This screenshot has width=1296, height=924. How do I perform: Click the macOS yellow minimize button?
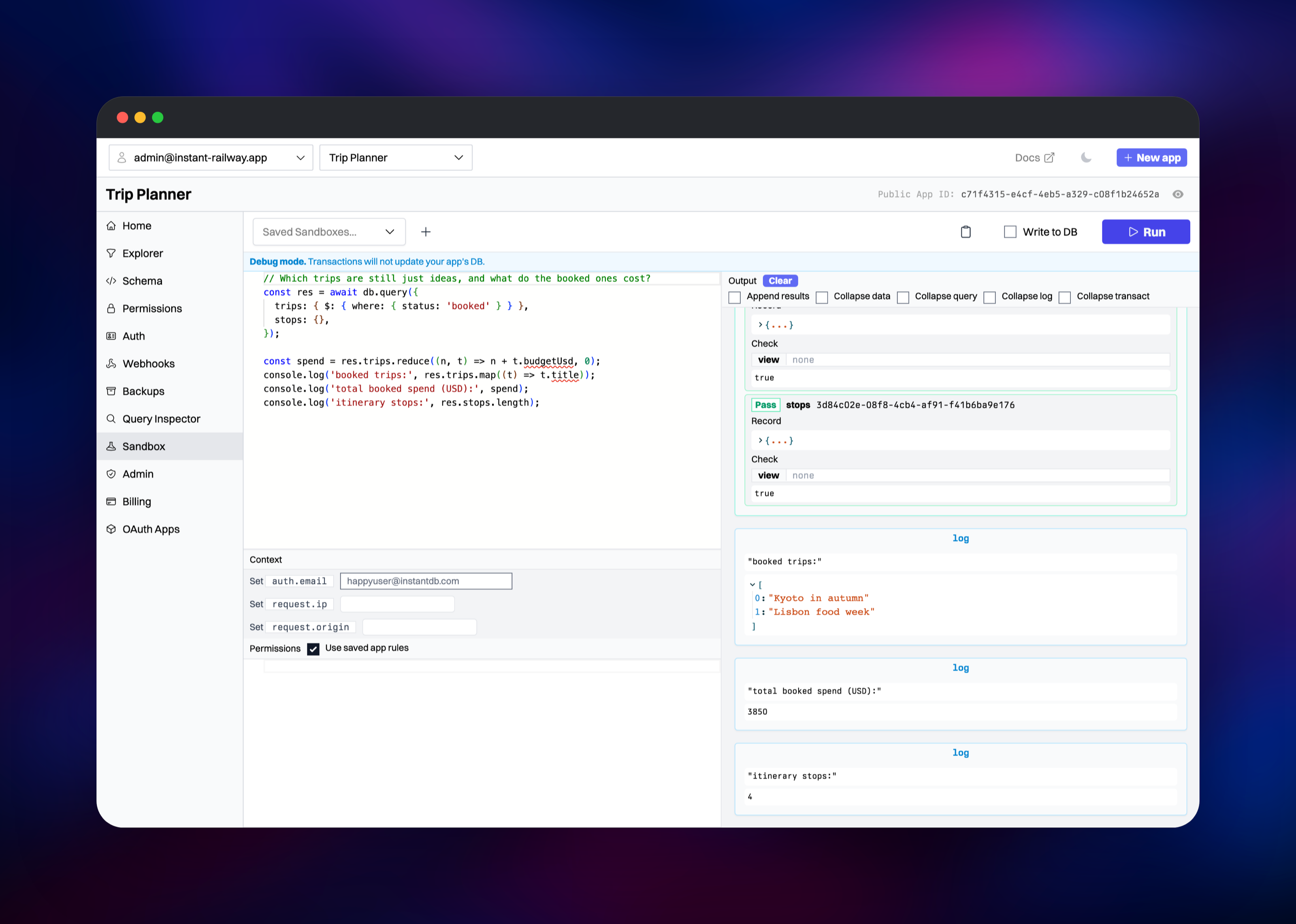pyautogui.click(x=140, y=117)
